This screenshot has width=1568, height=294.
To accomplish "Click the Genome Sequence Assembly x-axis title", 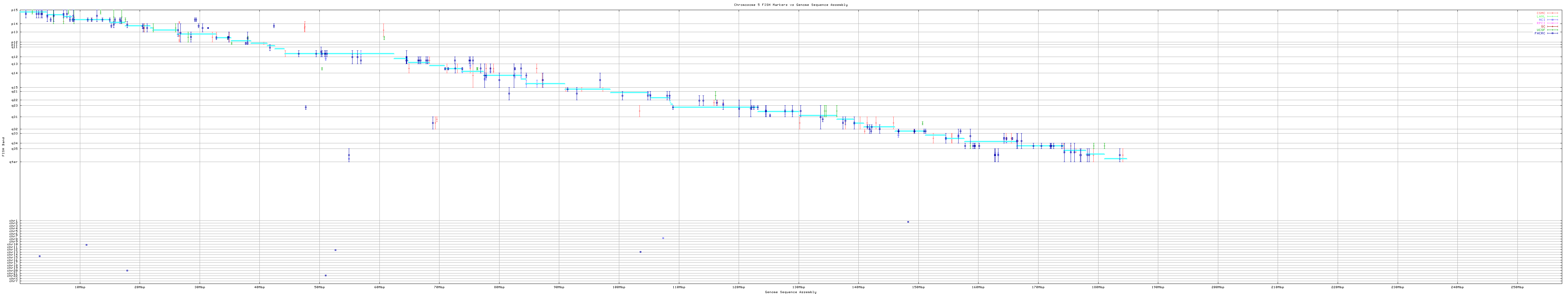I will [x=790, y=292].
